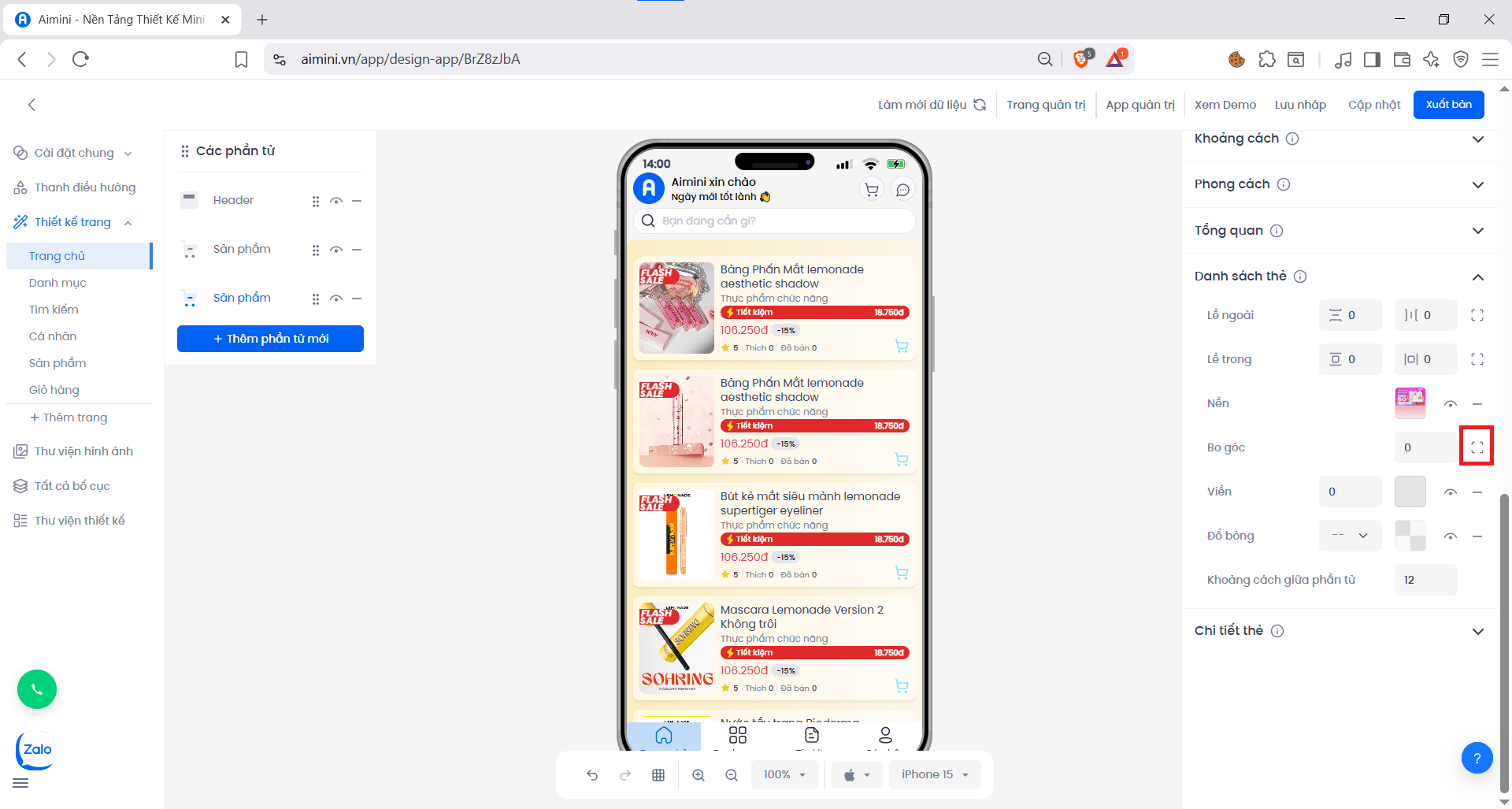Click Thêm phần tử mới button
This screenshot has height=809, width=1512.
pos(269,338)
